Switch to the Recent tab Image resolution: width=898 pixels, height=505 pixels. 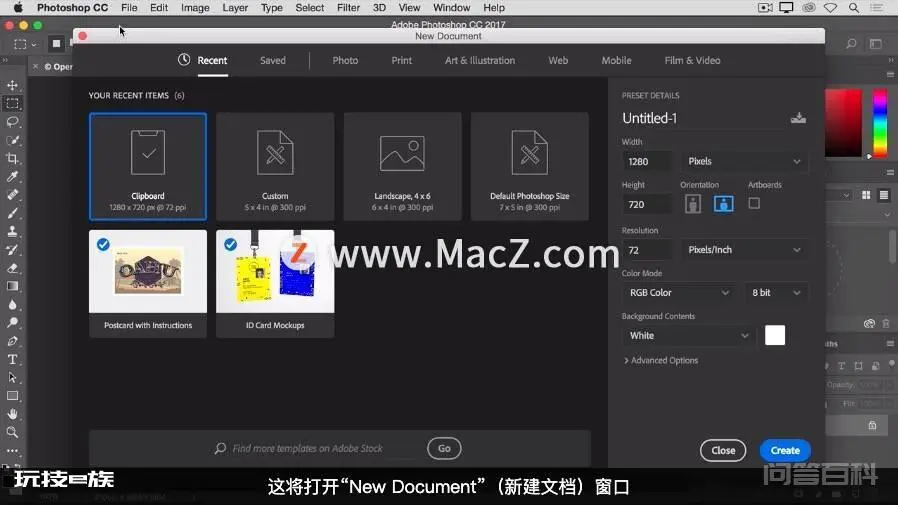212,60
